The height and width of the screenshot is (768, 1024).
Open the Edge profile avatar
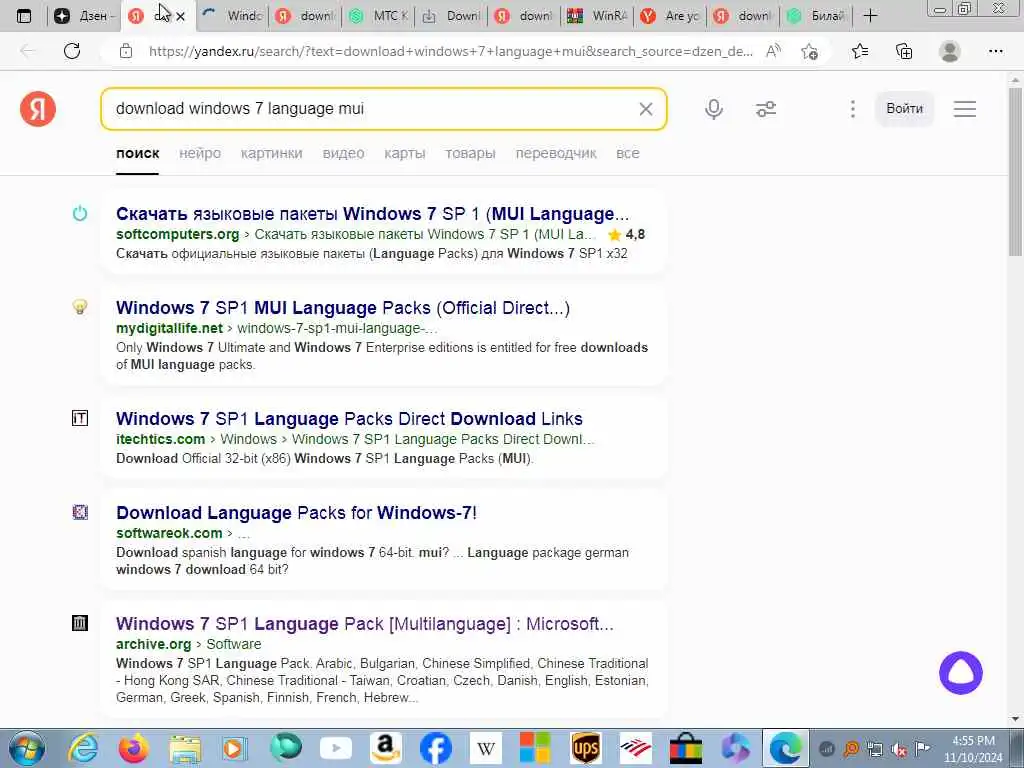click(950, 52)
